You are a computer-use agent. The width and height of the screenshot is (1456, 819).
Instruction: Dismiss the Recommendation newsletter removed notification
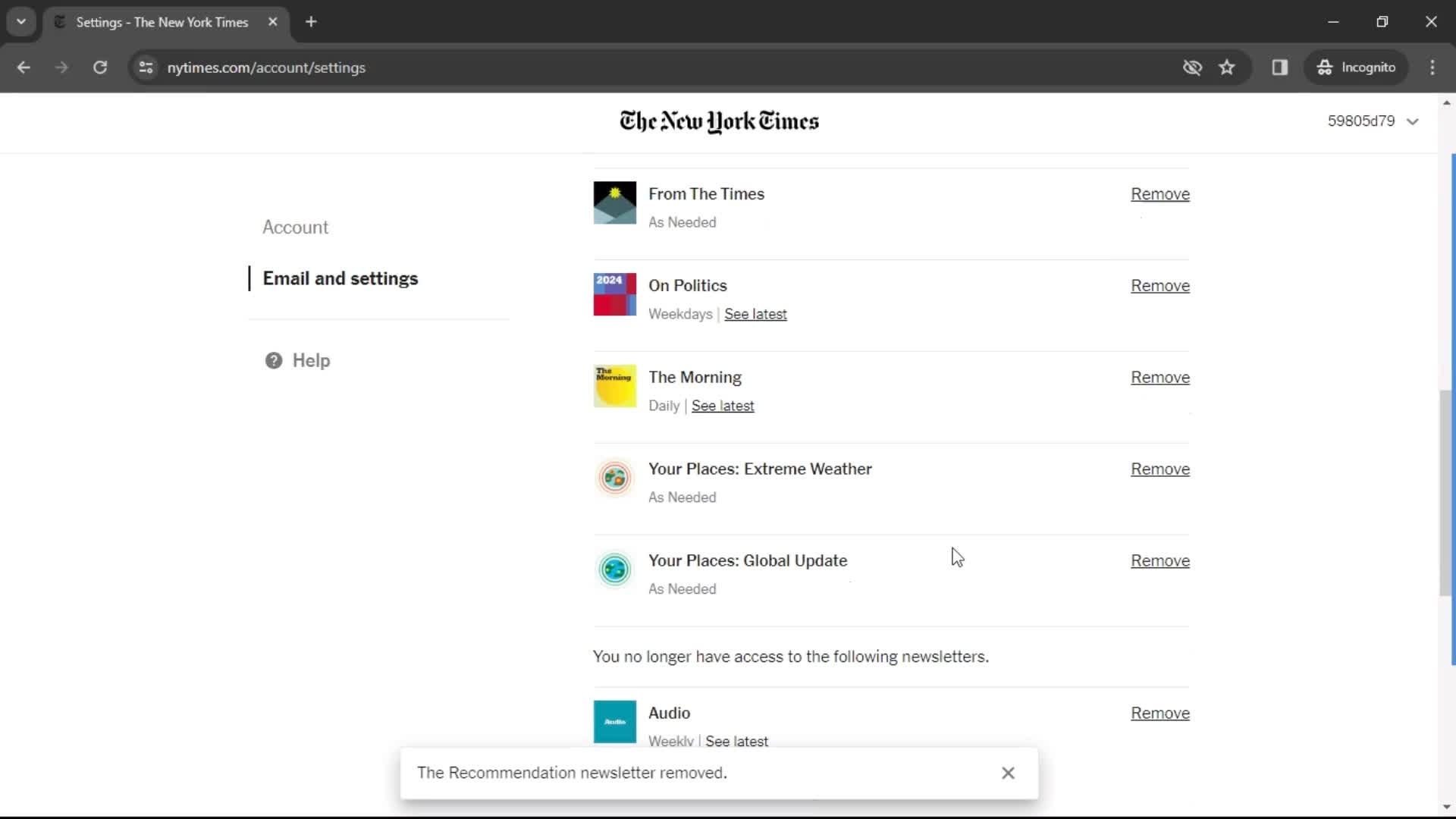tap(1009, 772)
